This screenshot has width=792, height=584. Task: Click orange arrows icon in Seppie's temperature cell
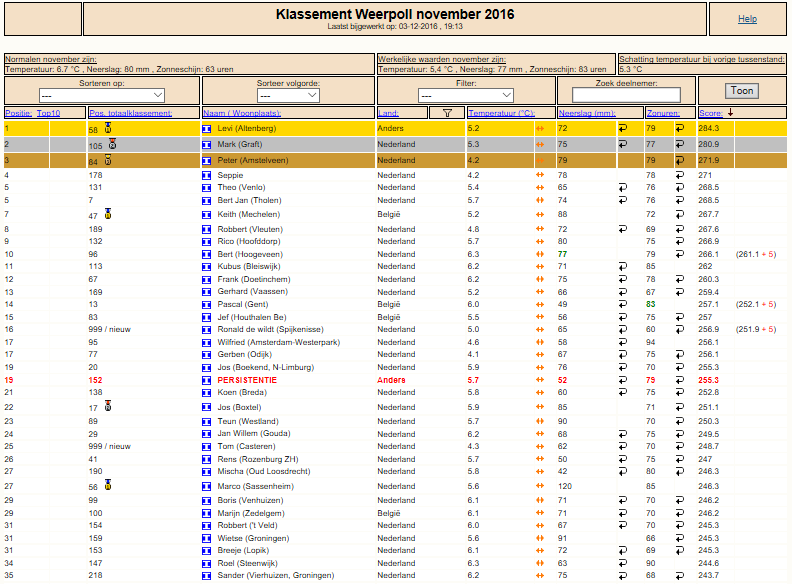pos(540,175)
